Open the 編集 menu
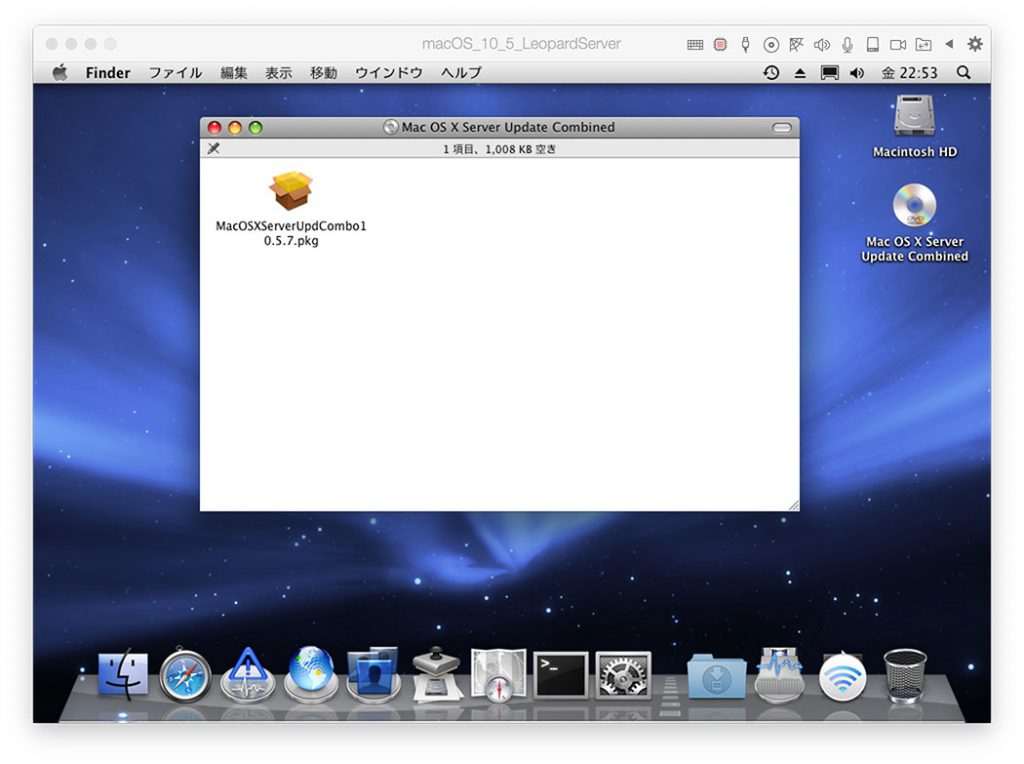 [234, 72]
